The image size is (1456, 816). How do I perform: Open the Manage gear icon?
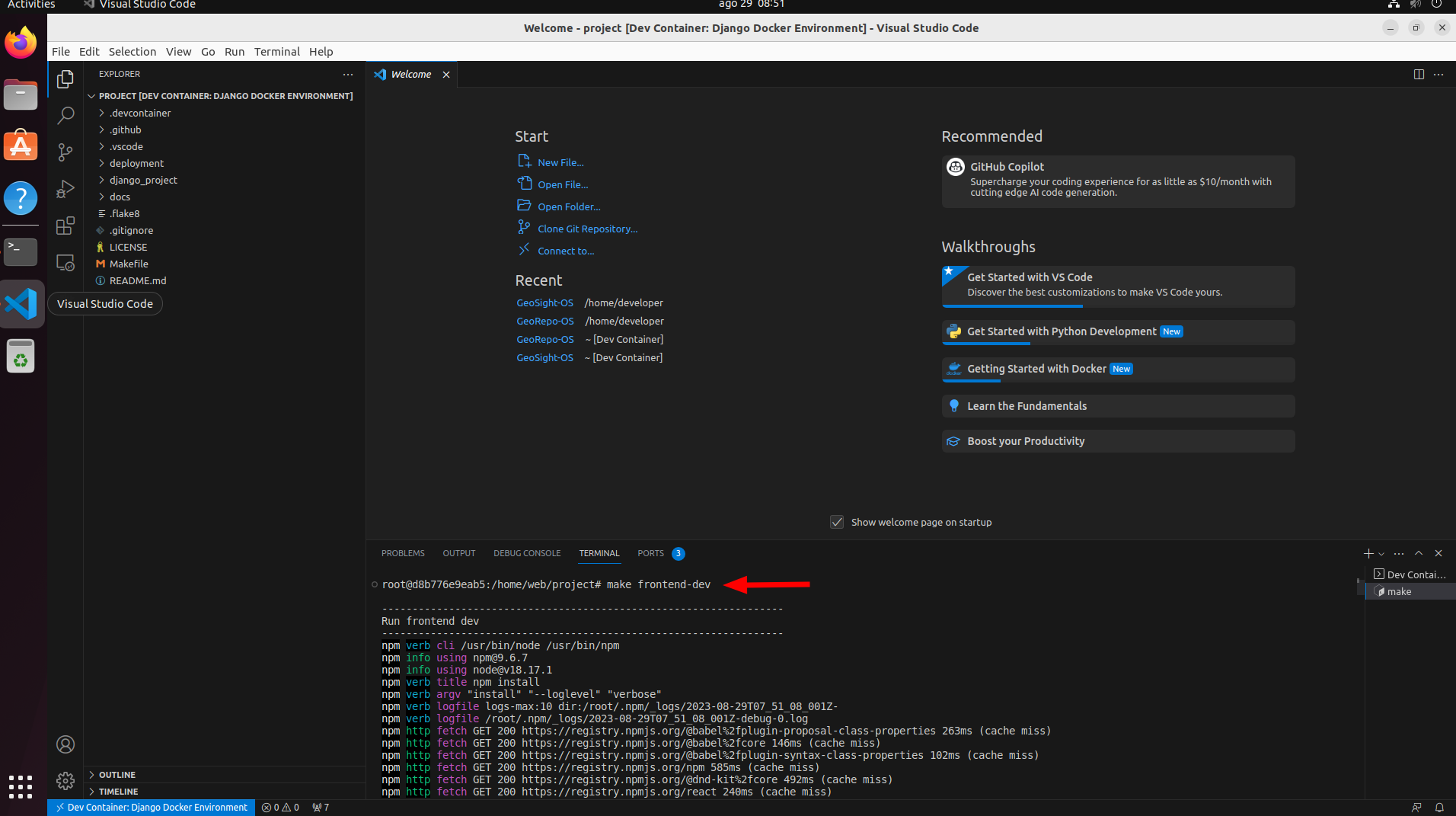(x=65, y=781)
